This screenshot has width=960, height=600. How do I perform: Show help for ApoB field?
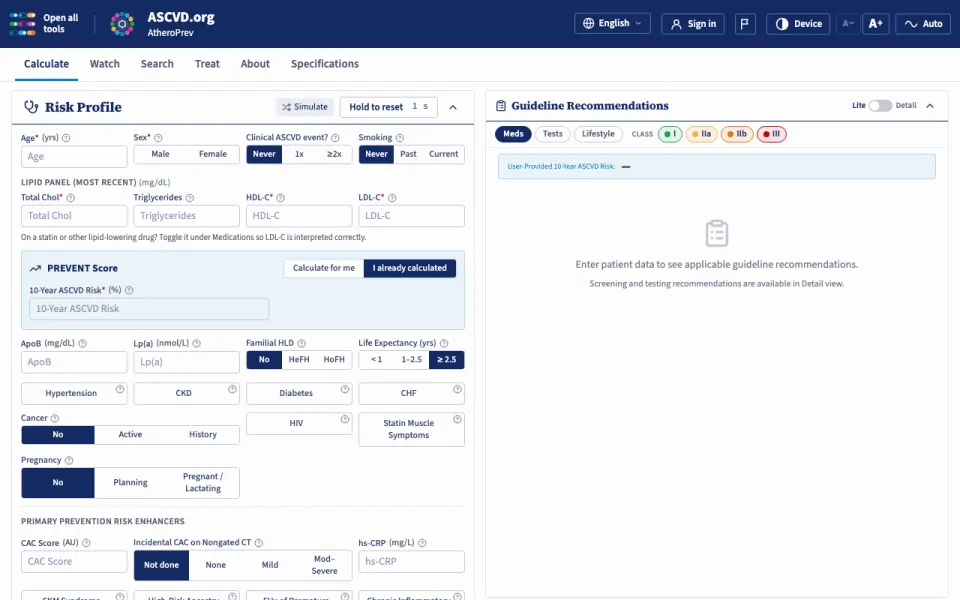pos(83,343)
